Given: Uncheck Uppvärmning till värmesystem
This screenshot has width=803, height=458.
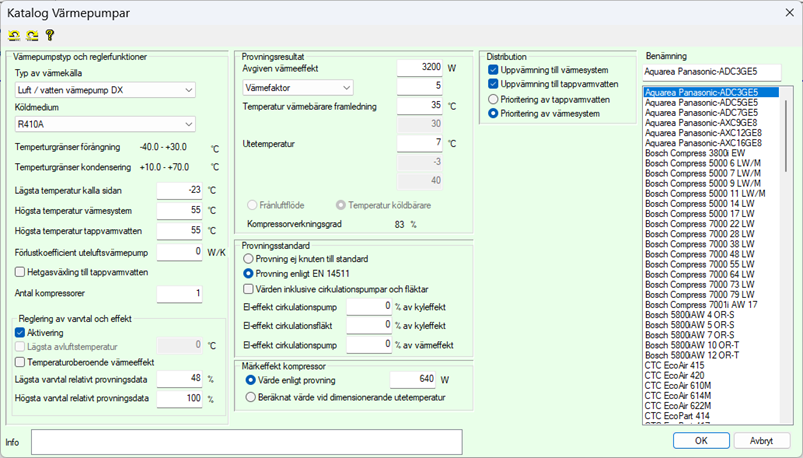Looking at the screenshot, I should tap(493, 71).
